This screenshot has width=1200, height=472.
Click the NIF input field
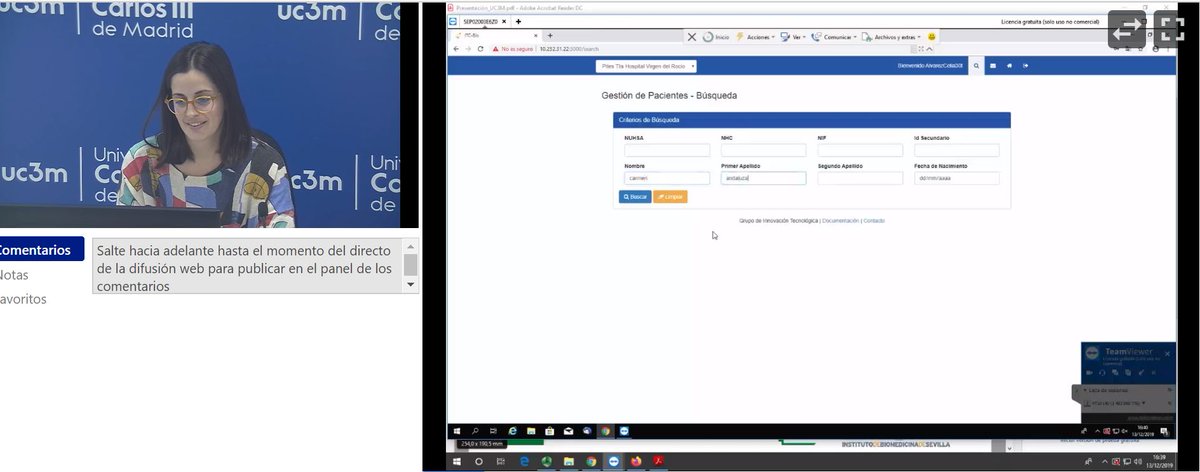pos(860,150)
